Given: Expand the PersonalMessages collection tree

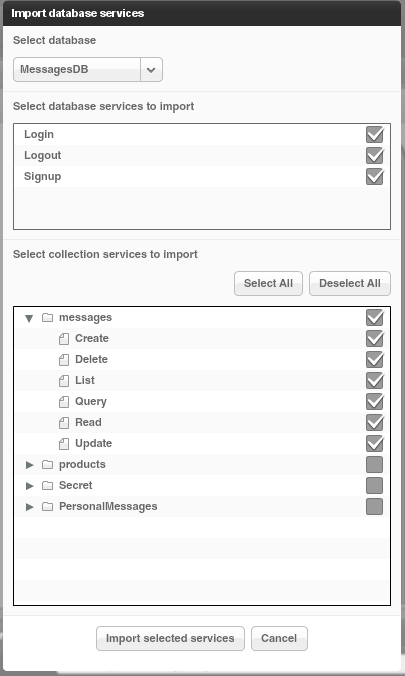Looking at the screenshot, I should (29, 507).
